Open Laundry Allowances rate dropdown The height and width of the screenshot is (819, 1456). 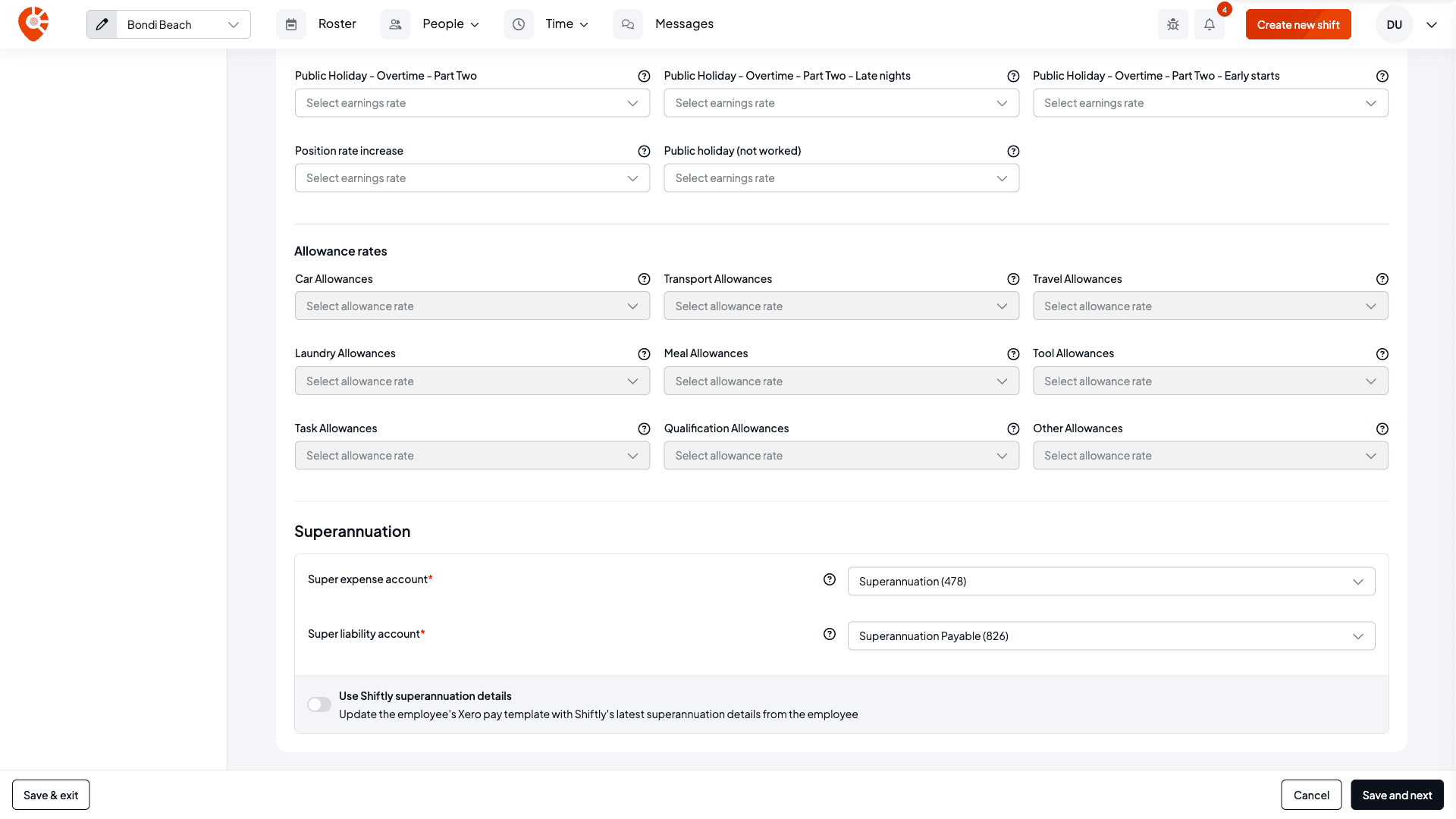point(472,381)
